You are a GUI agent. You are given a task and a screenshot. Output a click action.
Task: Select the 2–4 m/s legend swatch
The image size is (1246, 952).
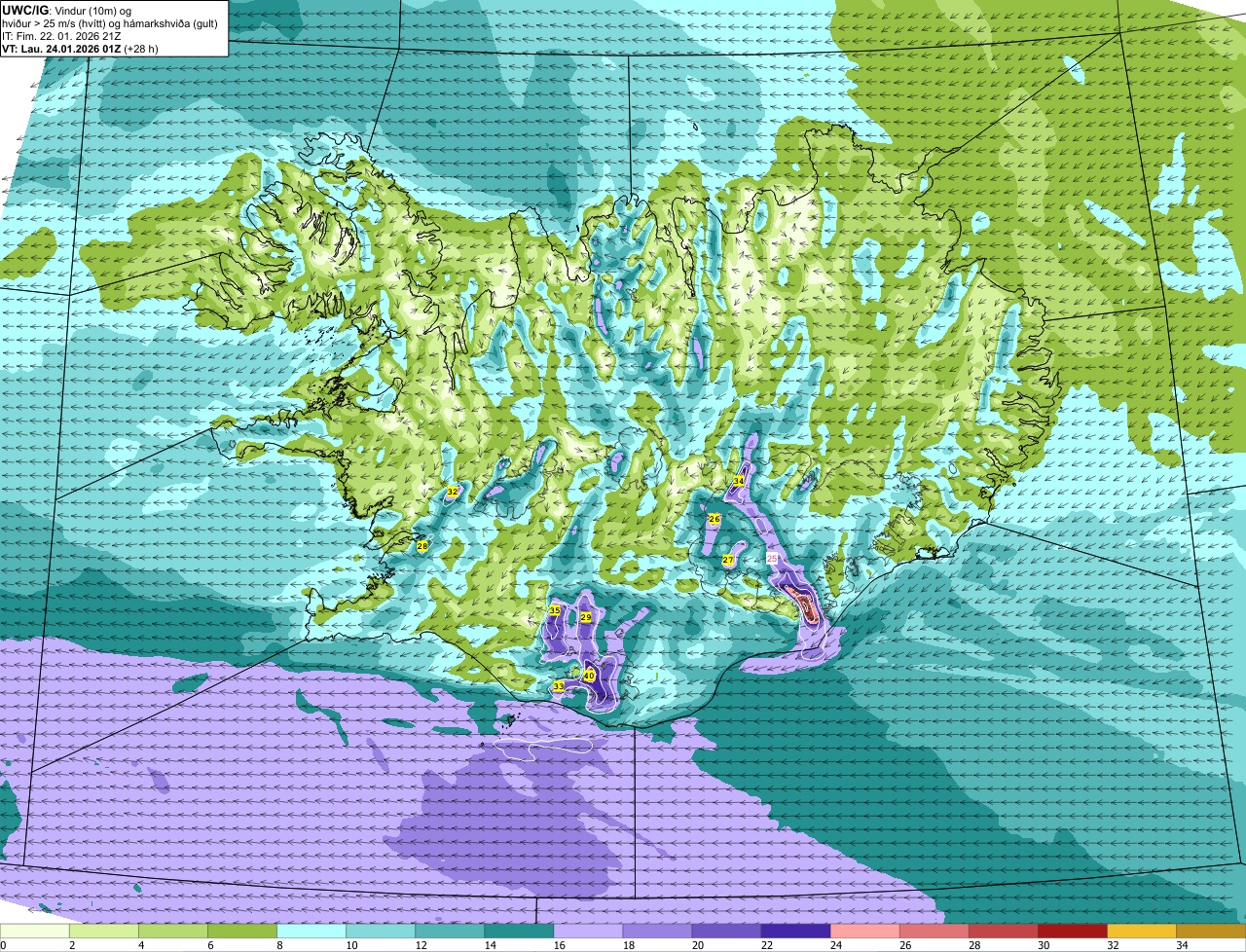coord(104,932)
